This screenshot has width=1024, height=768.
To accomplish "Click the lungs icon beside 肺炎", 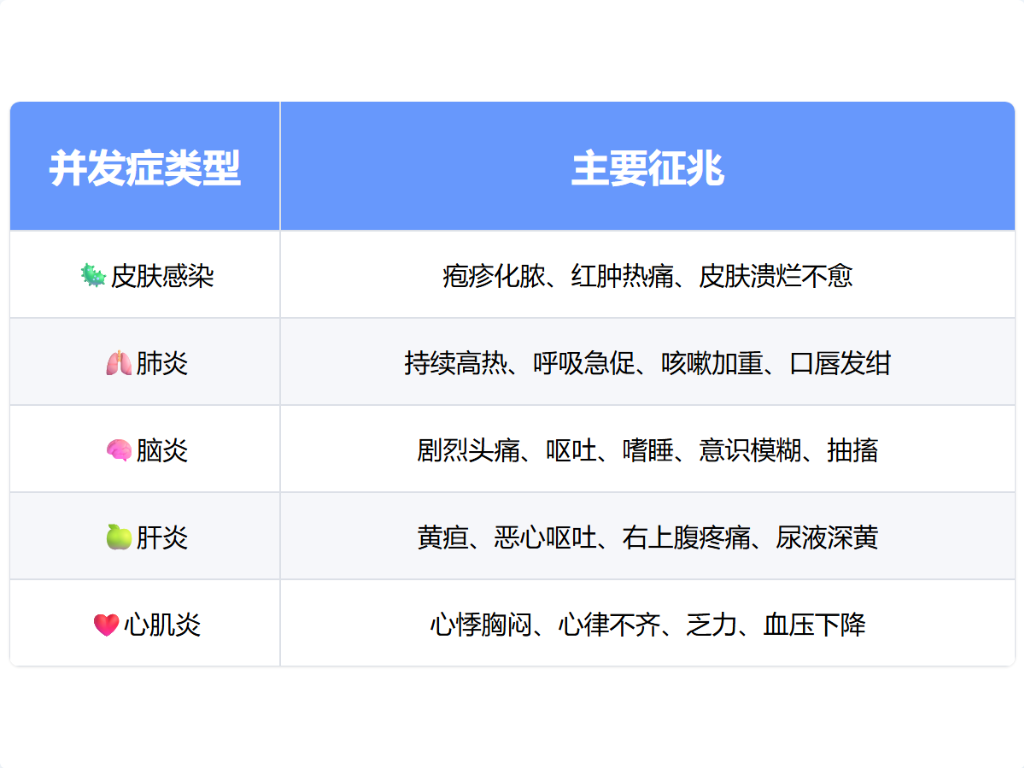I will point(118,363).
